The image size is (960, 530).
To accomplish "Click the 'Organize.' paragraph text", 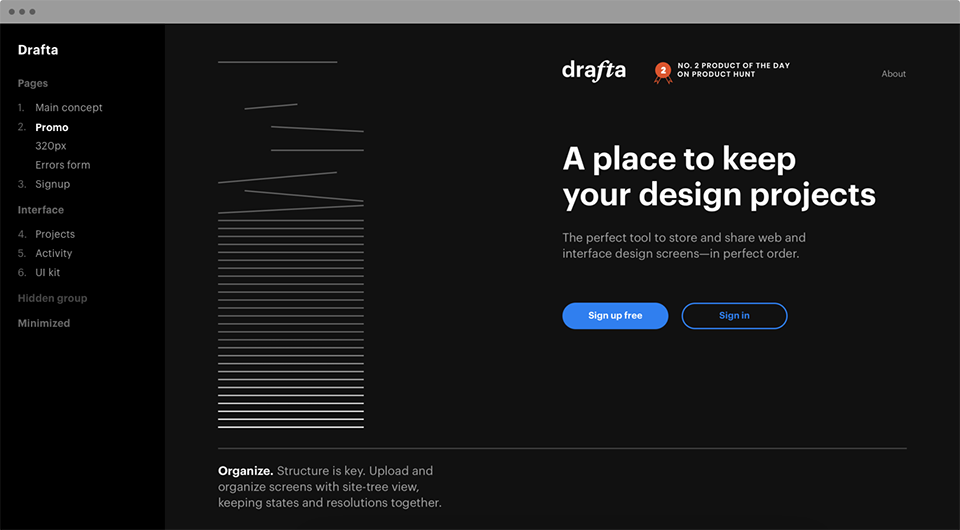I will [x=329, y=487].
